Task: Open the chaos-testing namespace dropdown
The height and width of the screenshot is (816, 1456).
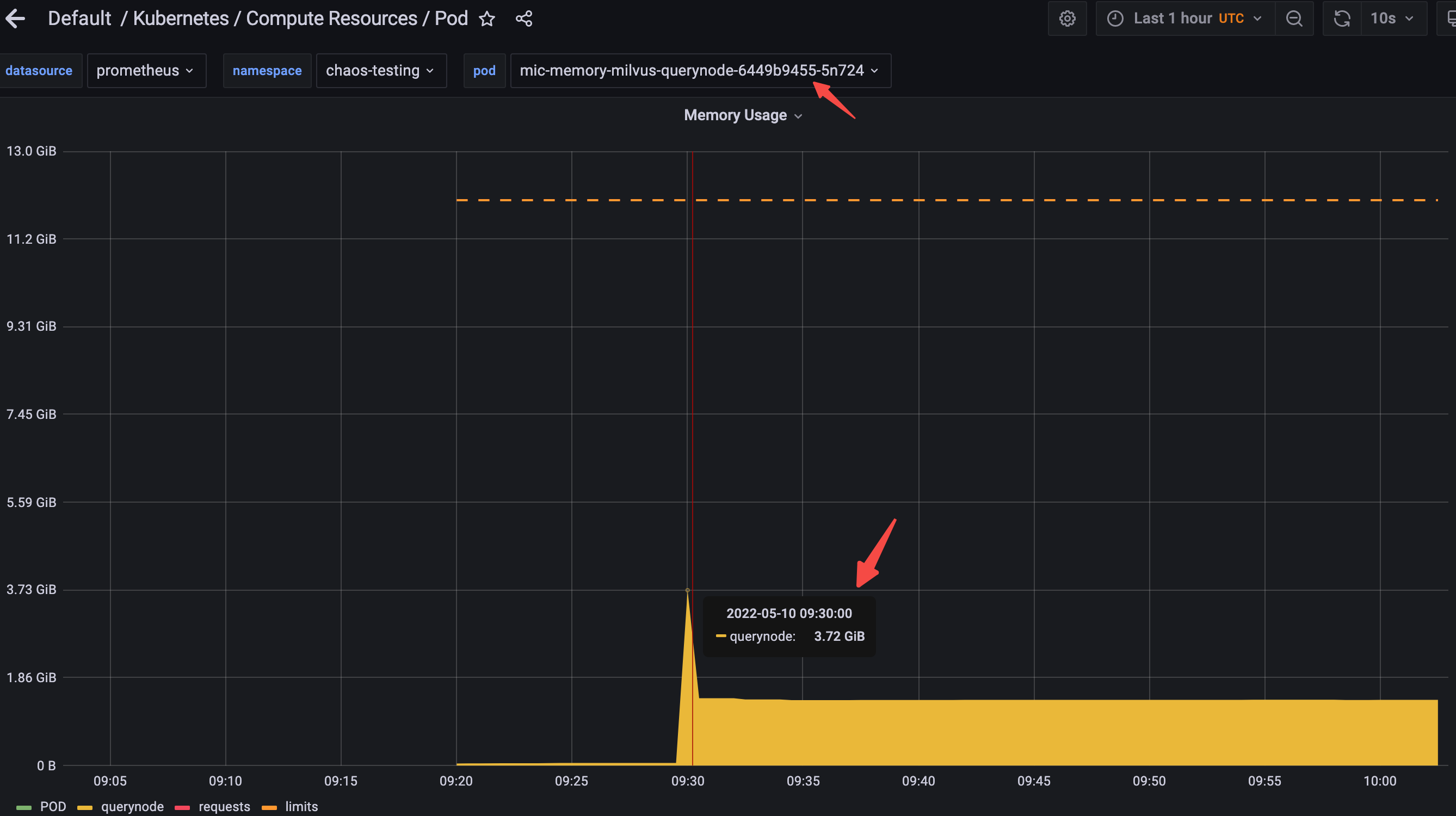Action: 381,71
